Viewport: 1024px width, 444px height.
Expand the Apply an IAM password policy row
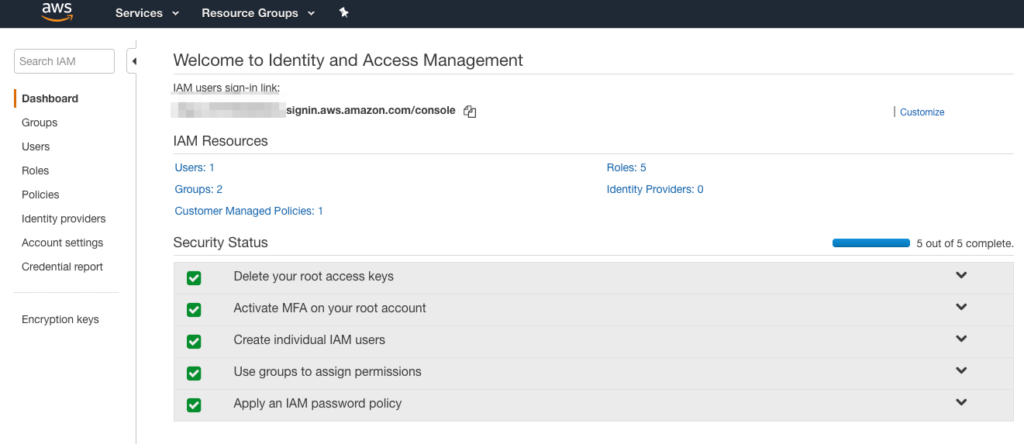click(961, 402)
